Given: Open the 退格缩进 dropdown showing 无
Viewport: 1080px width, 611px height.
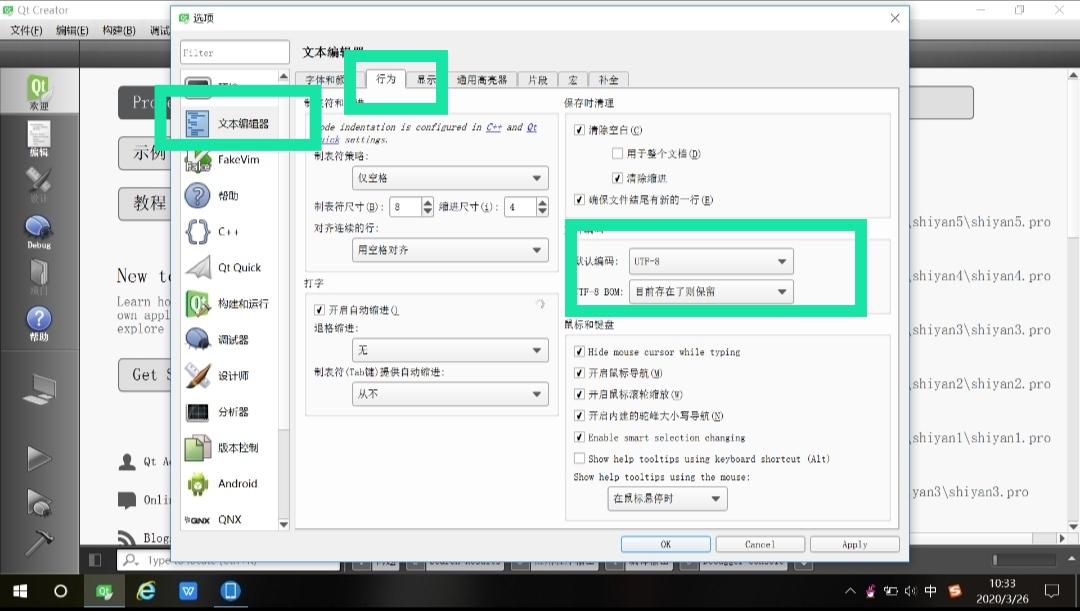Looking at the screenshot, I should 450,350.
